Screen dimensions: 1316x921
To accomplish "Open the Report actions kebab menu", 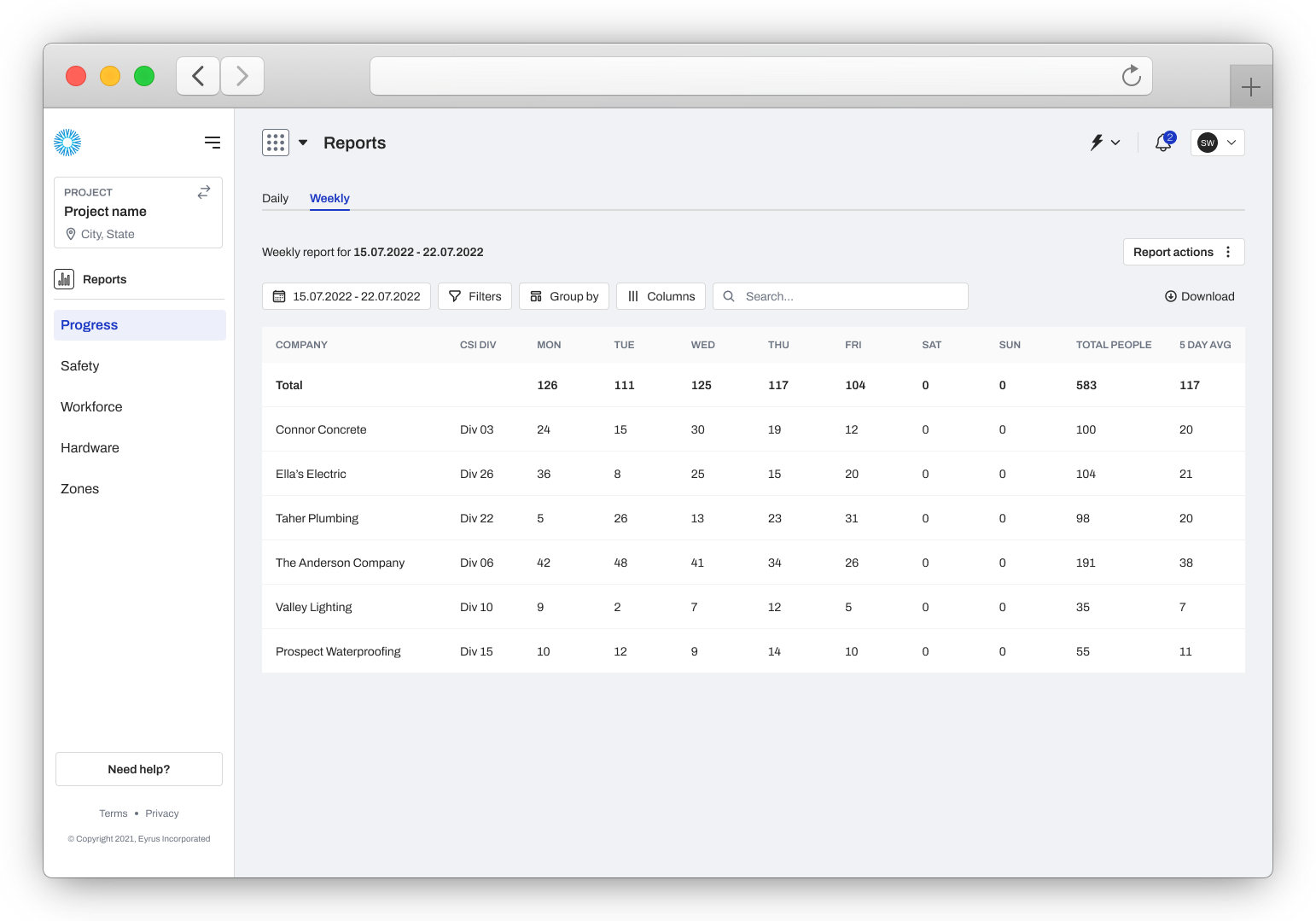I will point(1228,252).
